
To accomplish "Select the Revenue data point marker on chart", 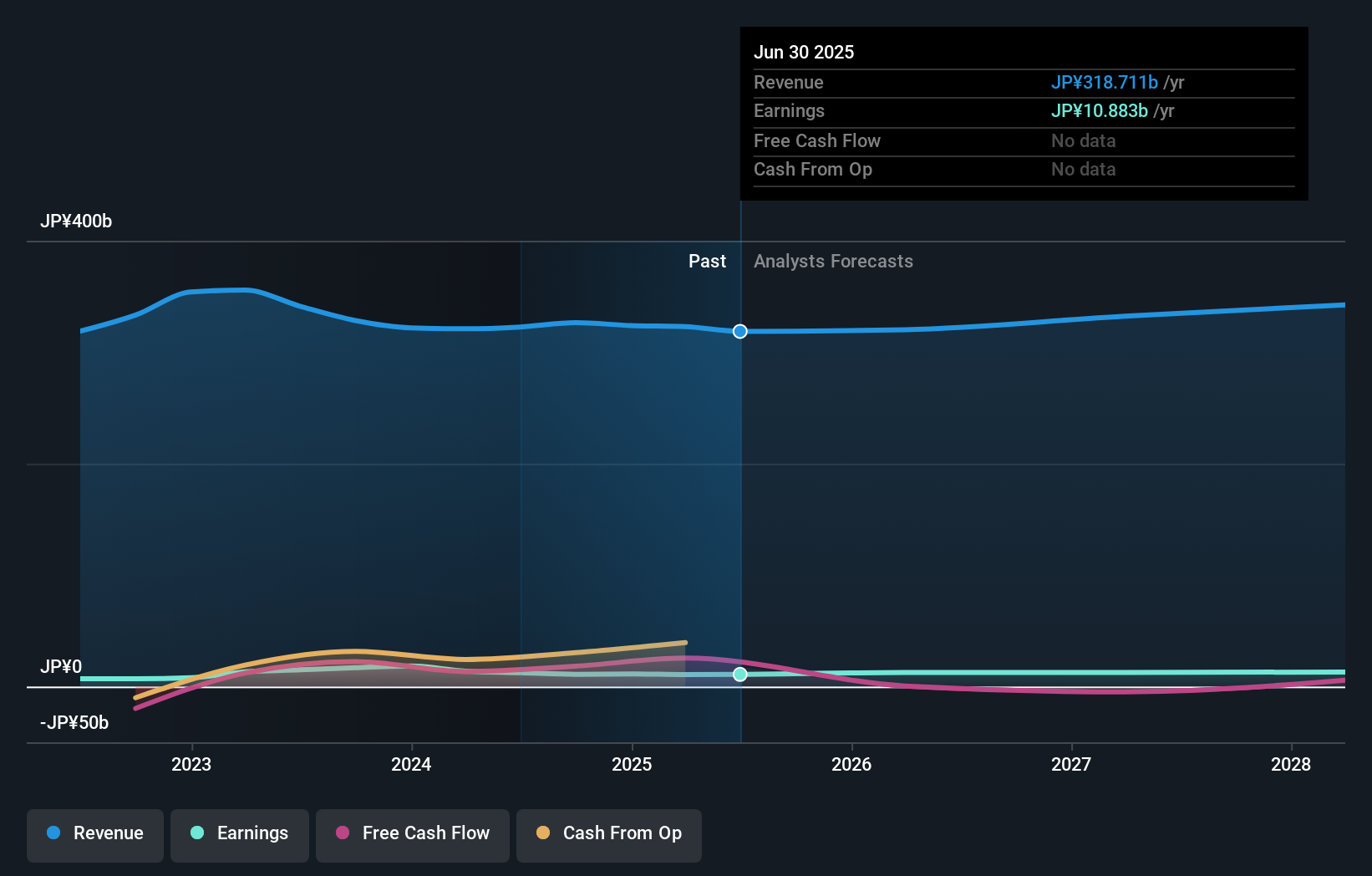I will coord(739,331).
